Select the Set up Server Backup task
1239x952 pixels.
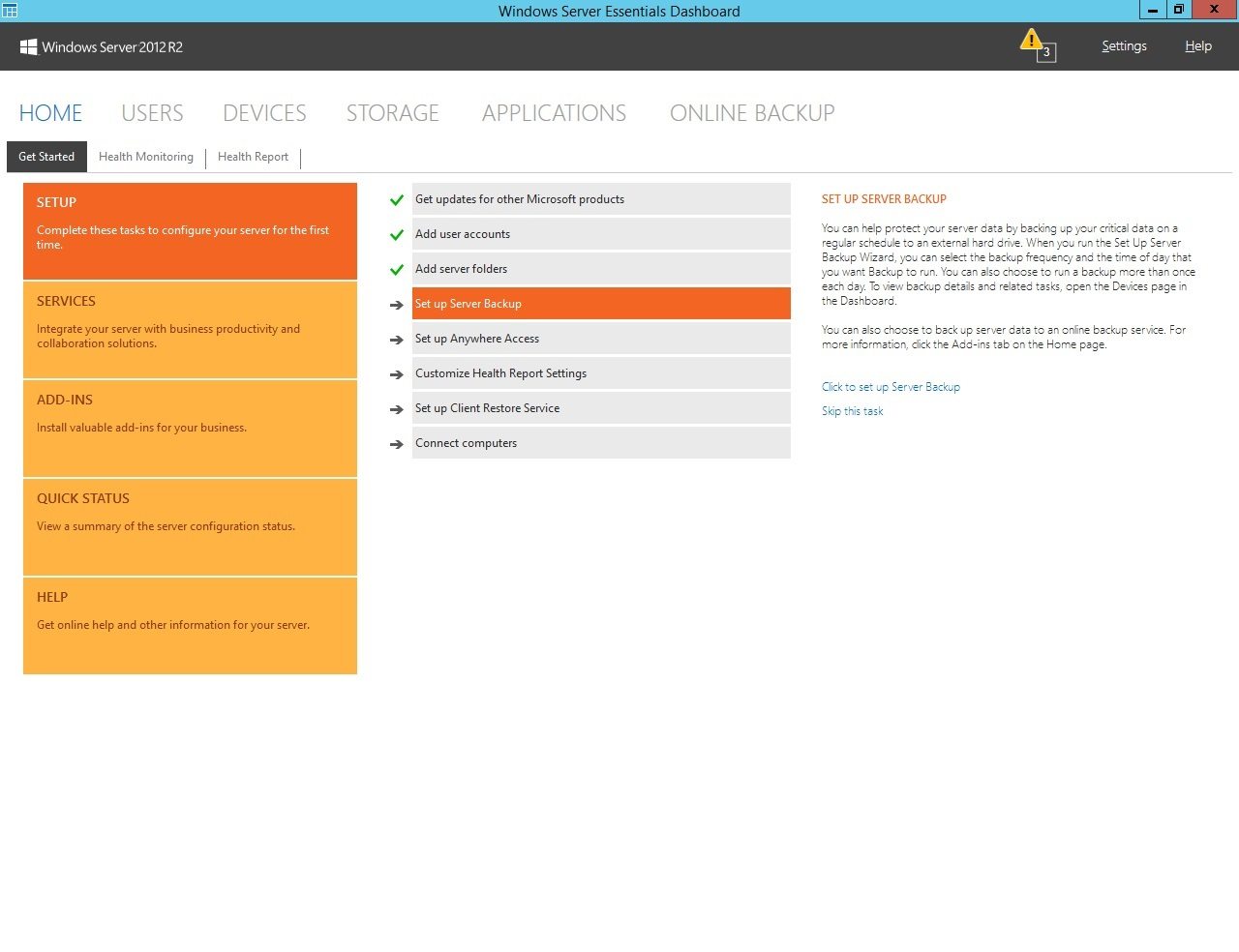point(601,304)
